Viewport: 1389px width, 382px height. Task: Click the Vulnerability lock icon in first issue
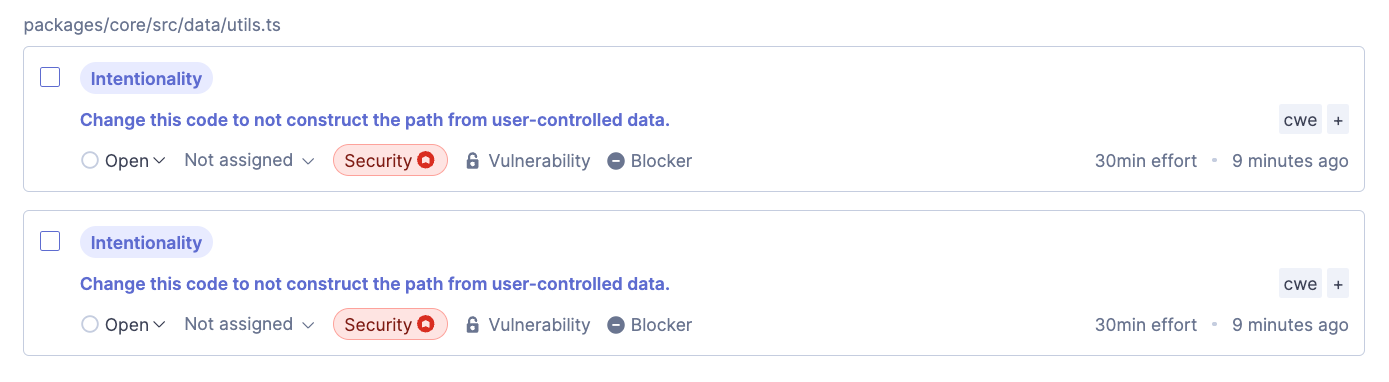tap(473, 160)
